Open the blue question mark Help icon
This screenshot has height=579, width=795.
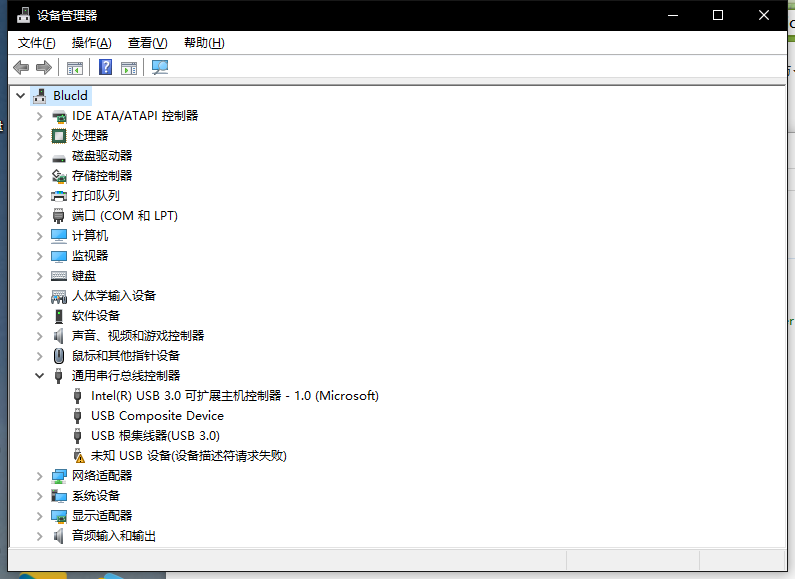105,67
